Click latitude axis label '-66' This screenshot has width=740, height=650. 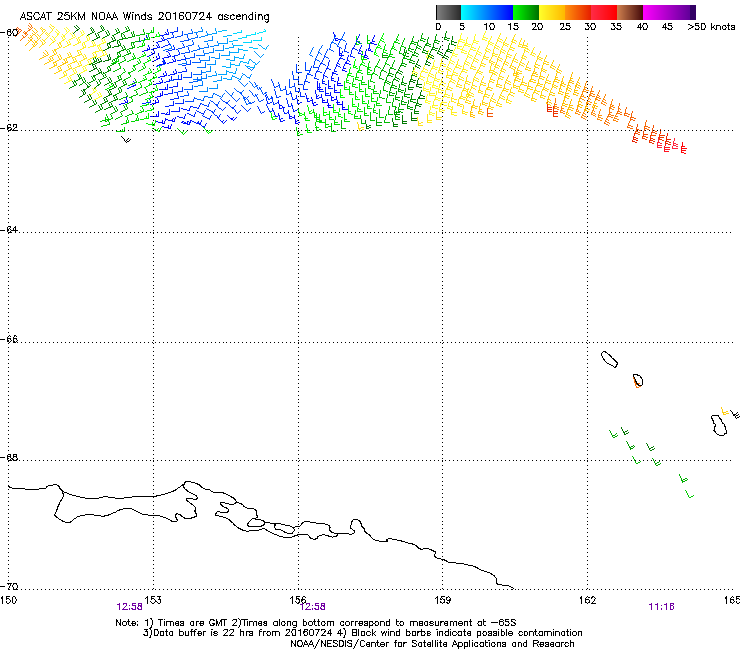[x=9, y=340]
